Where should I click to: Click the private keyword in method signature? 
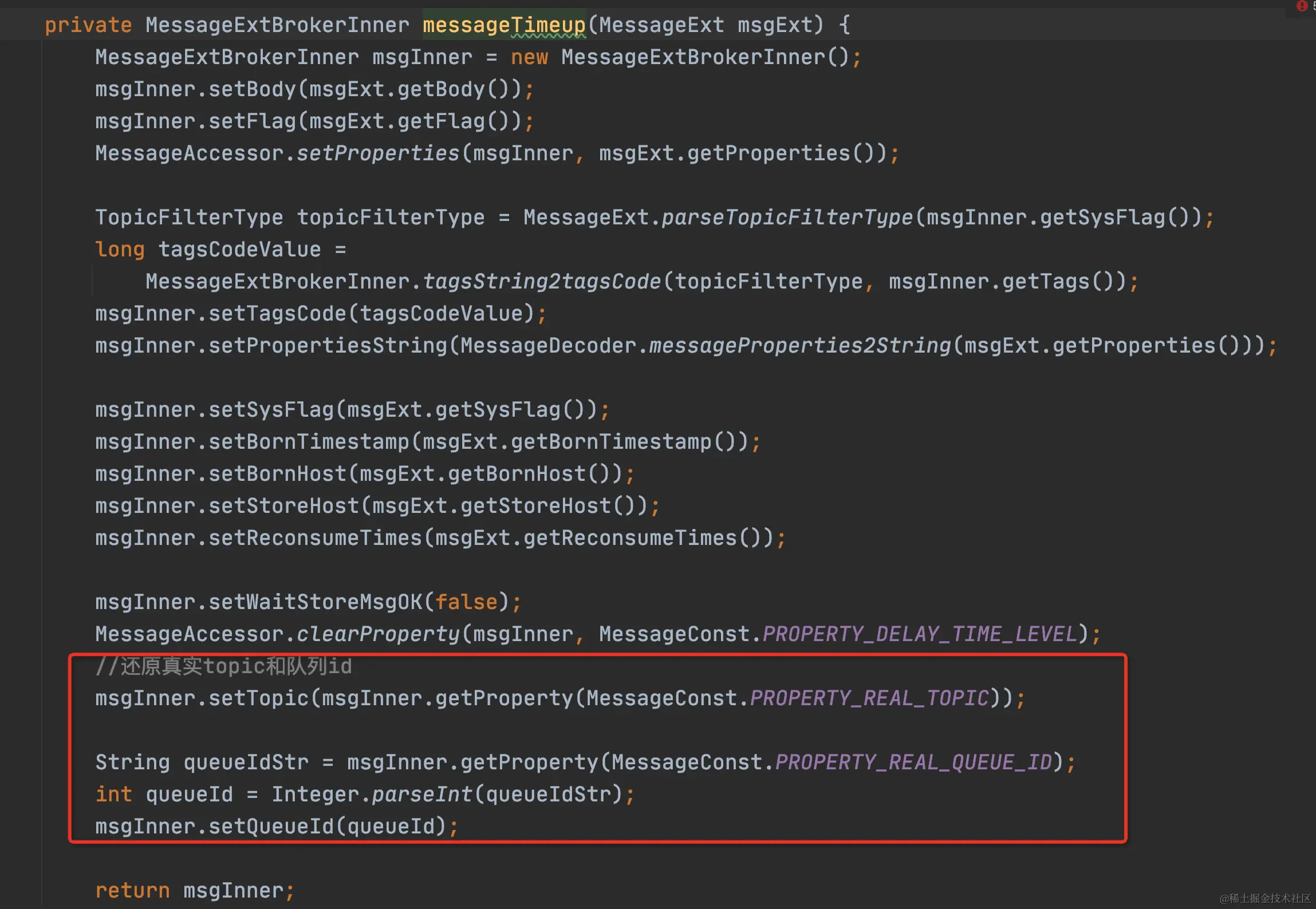click(x=88, y=25)
